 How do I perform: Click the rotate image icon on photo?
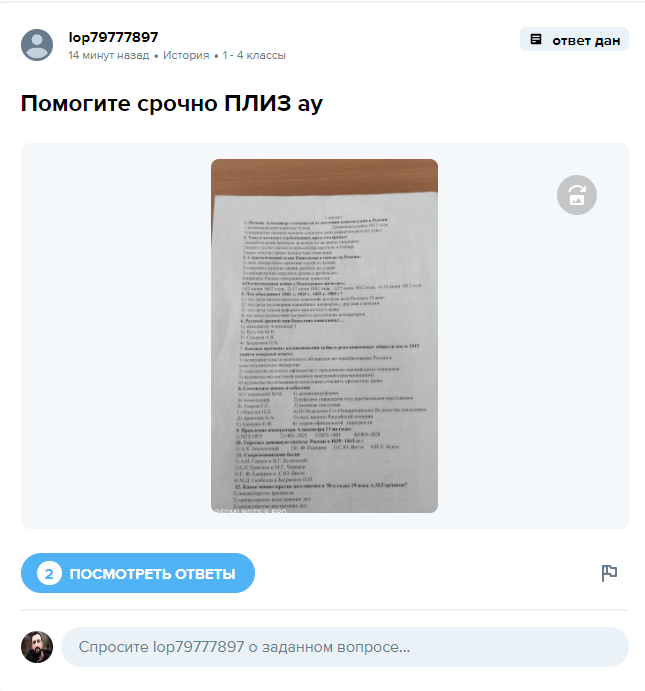577,195
